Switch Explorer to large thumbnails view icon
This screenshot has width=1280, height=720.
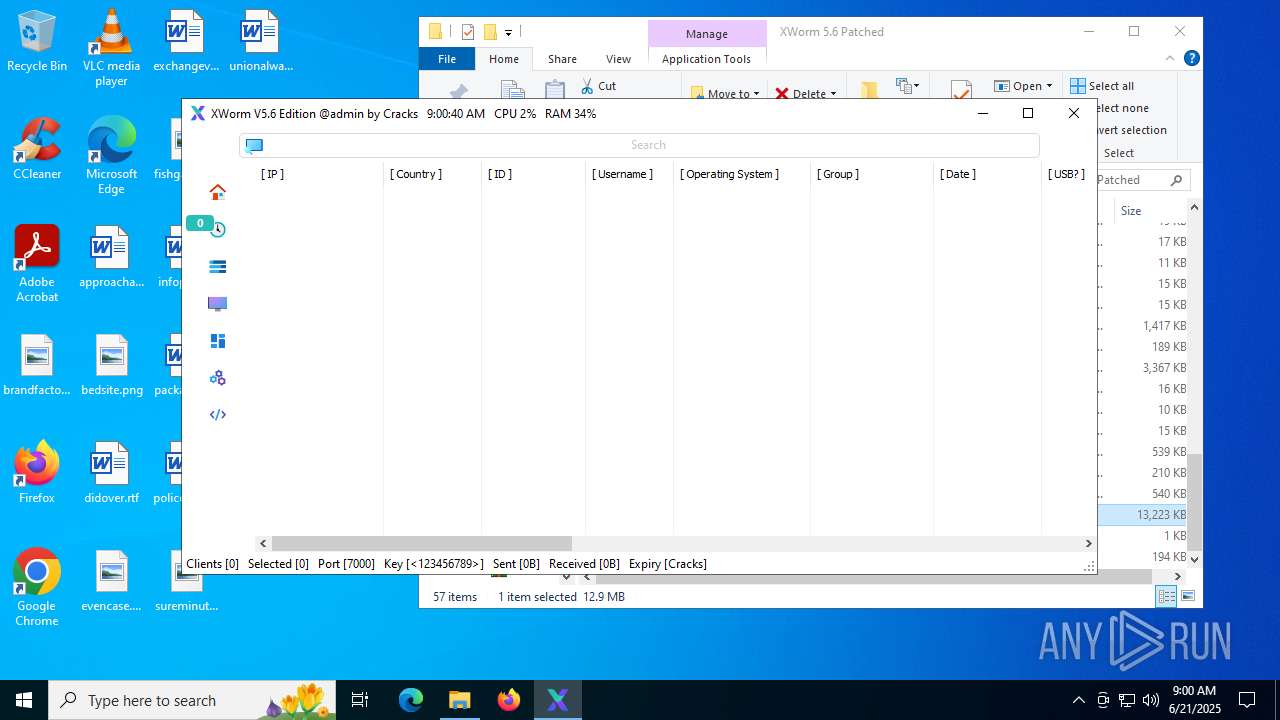(1188, 596)
